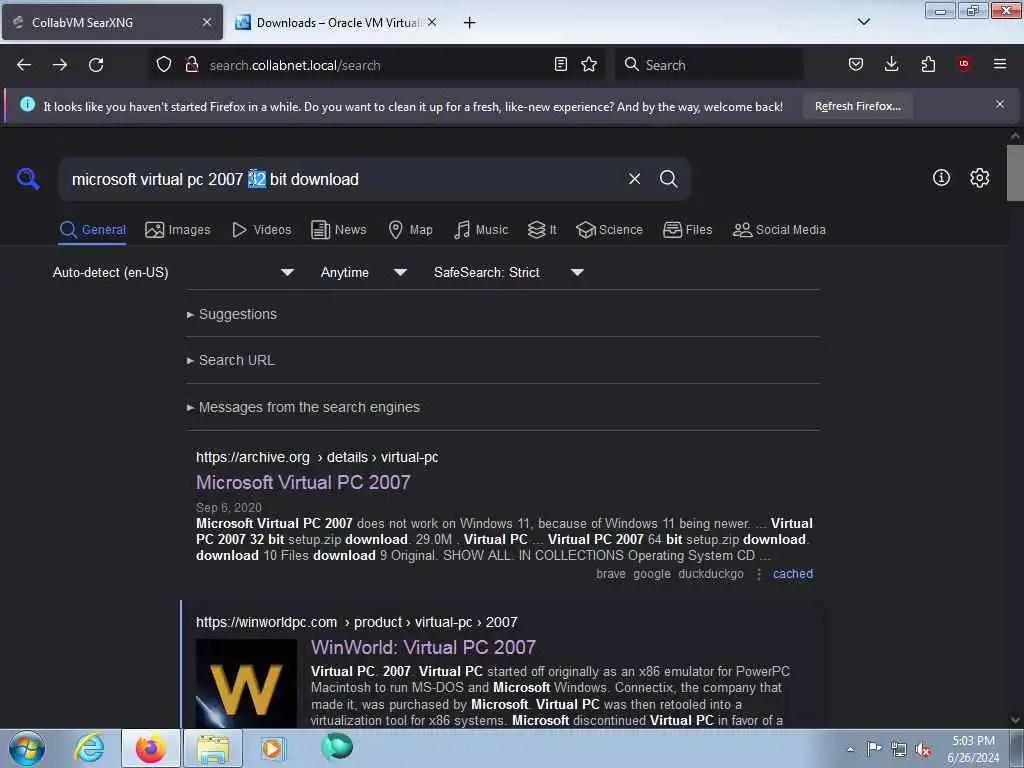The image size is (1024, 768).
Task: Focus the Firefox toolbar Search box
Action: pyautogui.click(x=709, y=65)
